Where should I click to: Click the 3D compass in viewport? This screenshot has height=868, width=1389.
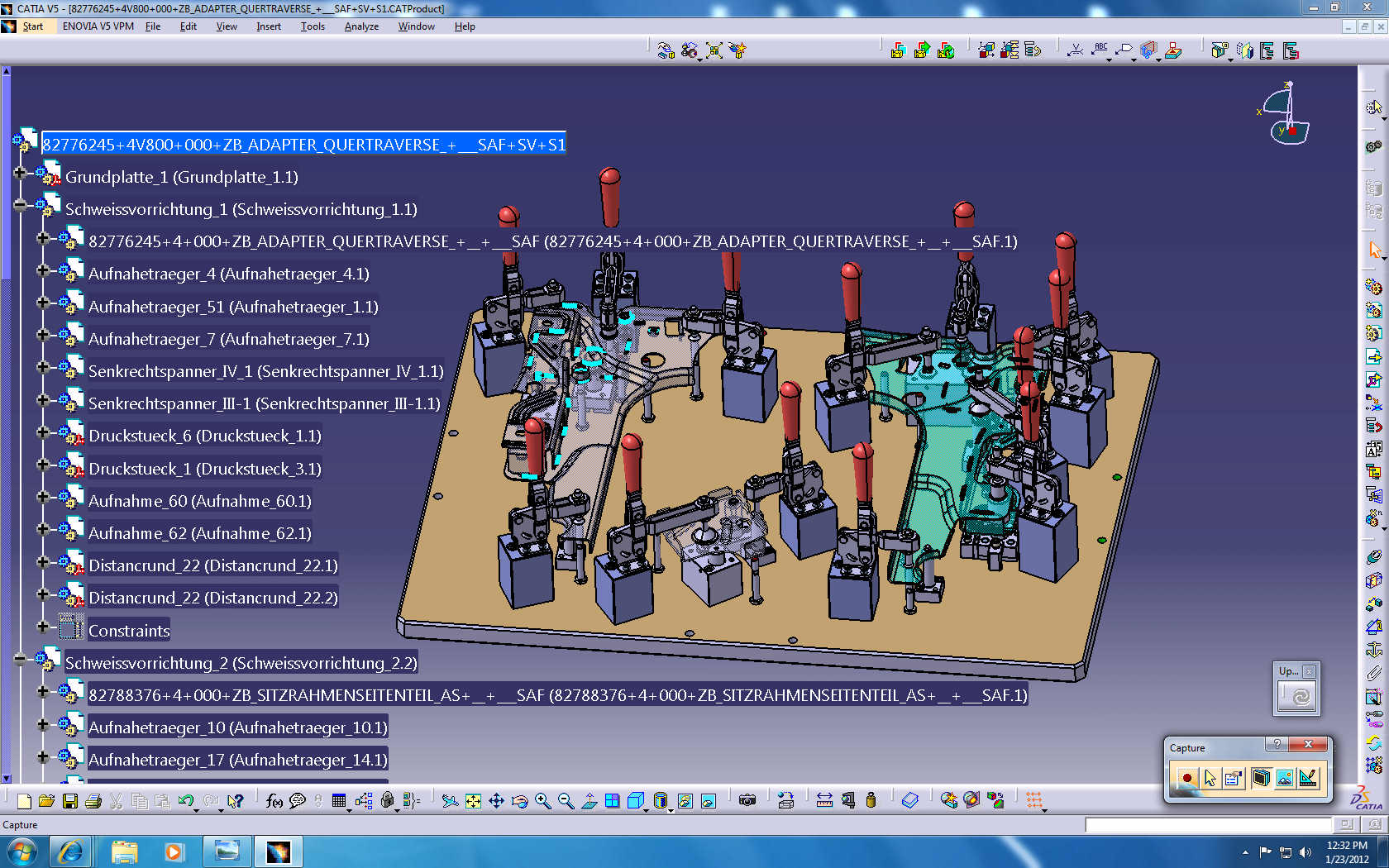1286,113
